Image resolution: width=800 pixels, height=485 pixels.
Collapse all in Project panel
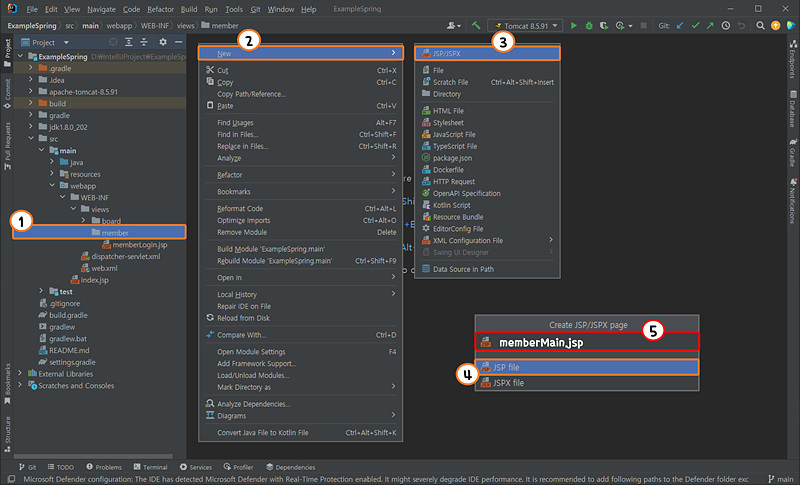[x=144, y=42]
